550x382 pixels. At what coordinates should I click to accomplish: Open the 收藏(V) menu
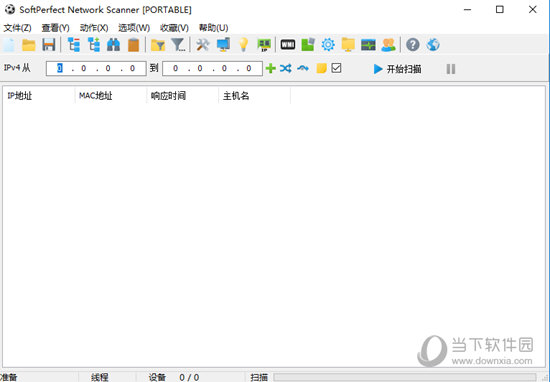[x=174, y=28]
